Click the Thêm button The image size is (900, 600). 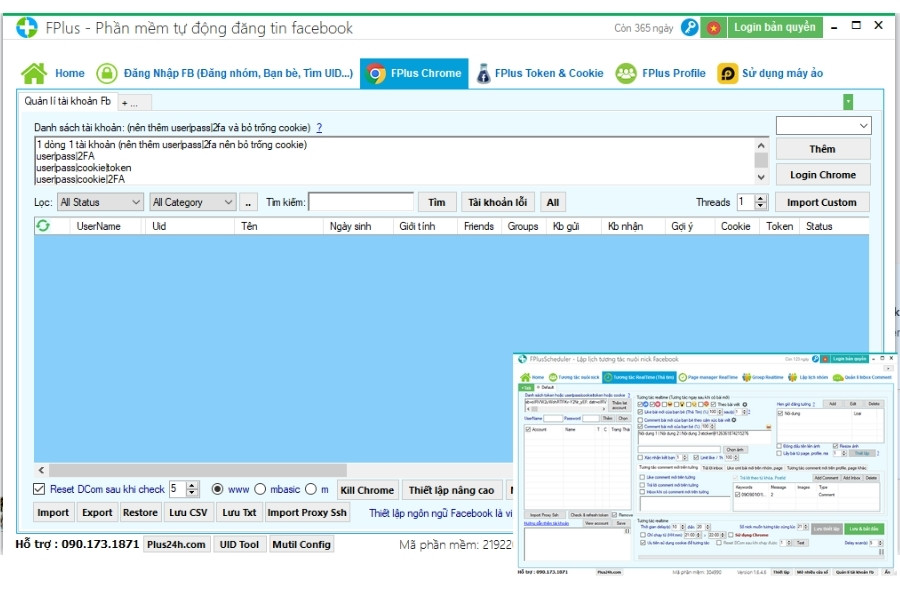(823, 149)
